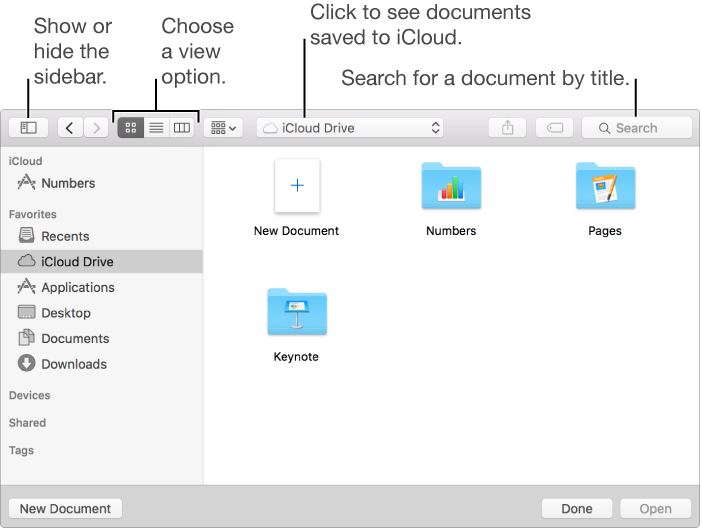702x528 pixels.
Task: Click the Pages folder name label
Action: click(x=605, y=231)
